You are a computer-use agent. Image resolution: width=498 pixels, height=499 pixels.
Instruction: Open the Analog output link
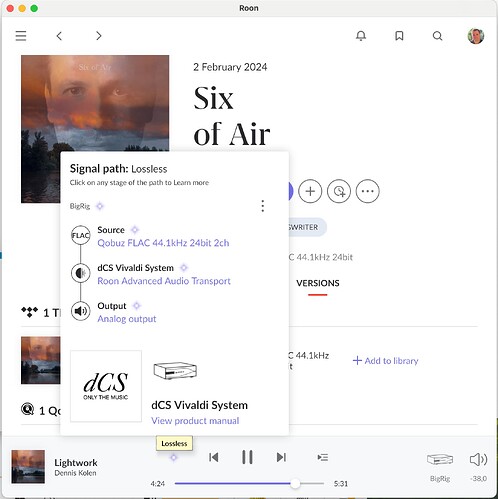pyautogui.click(x=127, y=319)
